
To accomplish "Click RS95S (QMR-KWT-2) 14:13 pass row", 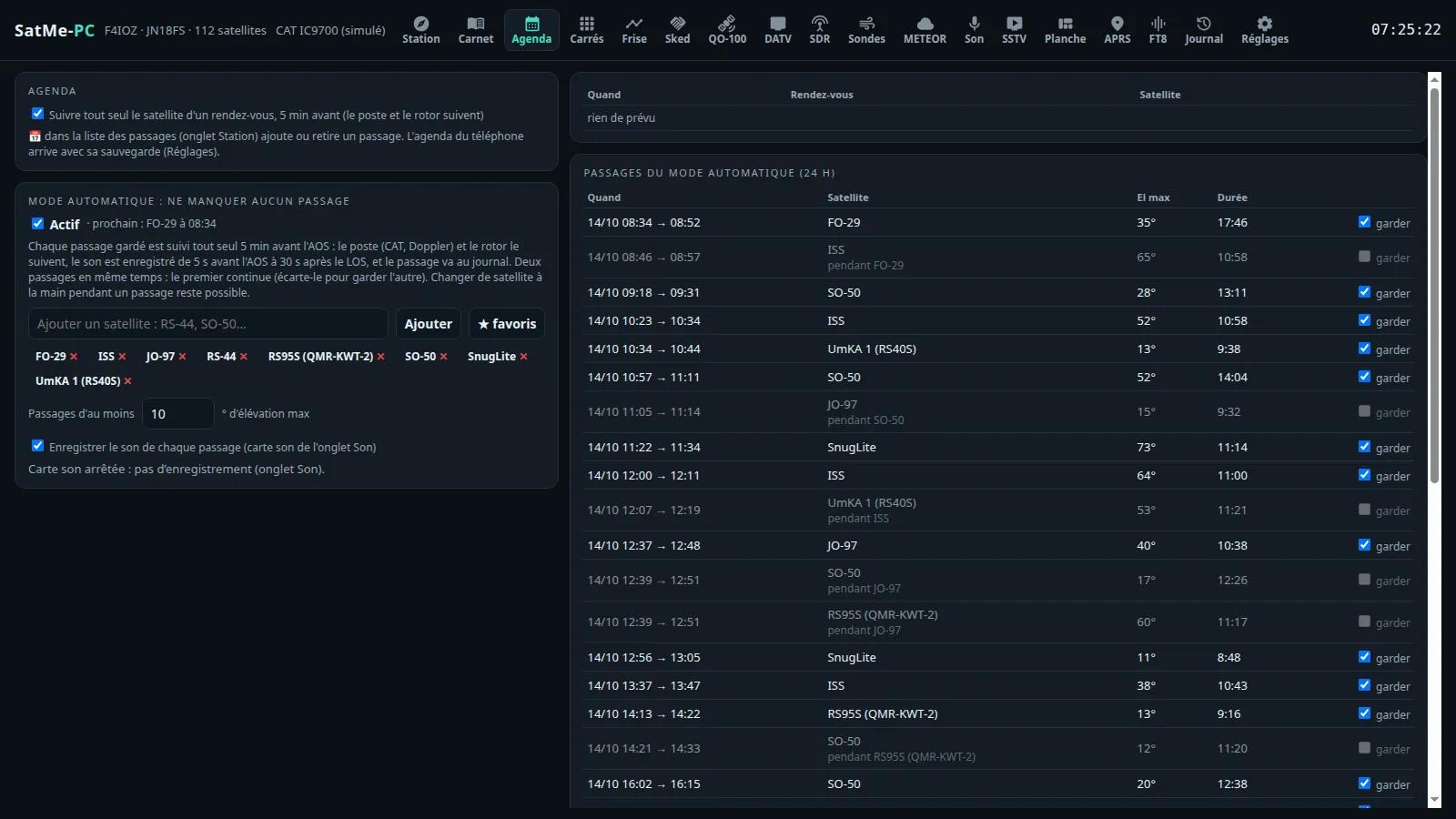I will pos(998,713).
